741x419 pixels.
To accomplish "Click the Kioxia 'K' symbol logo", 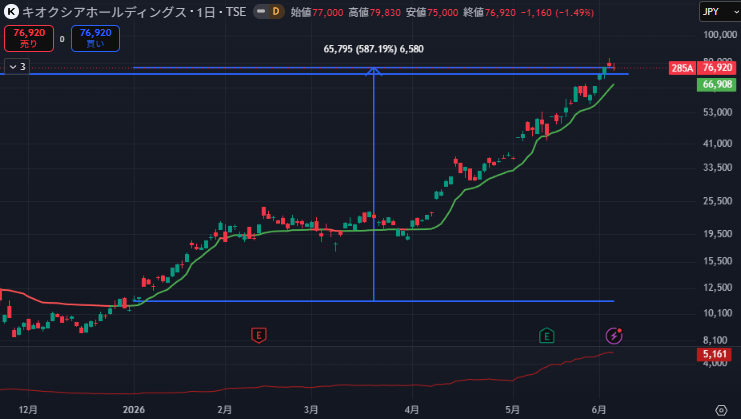I will tap(11, 12).
